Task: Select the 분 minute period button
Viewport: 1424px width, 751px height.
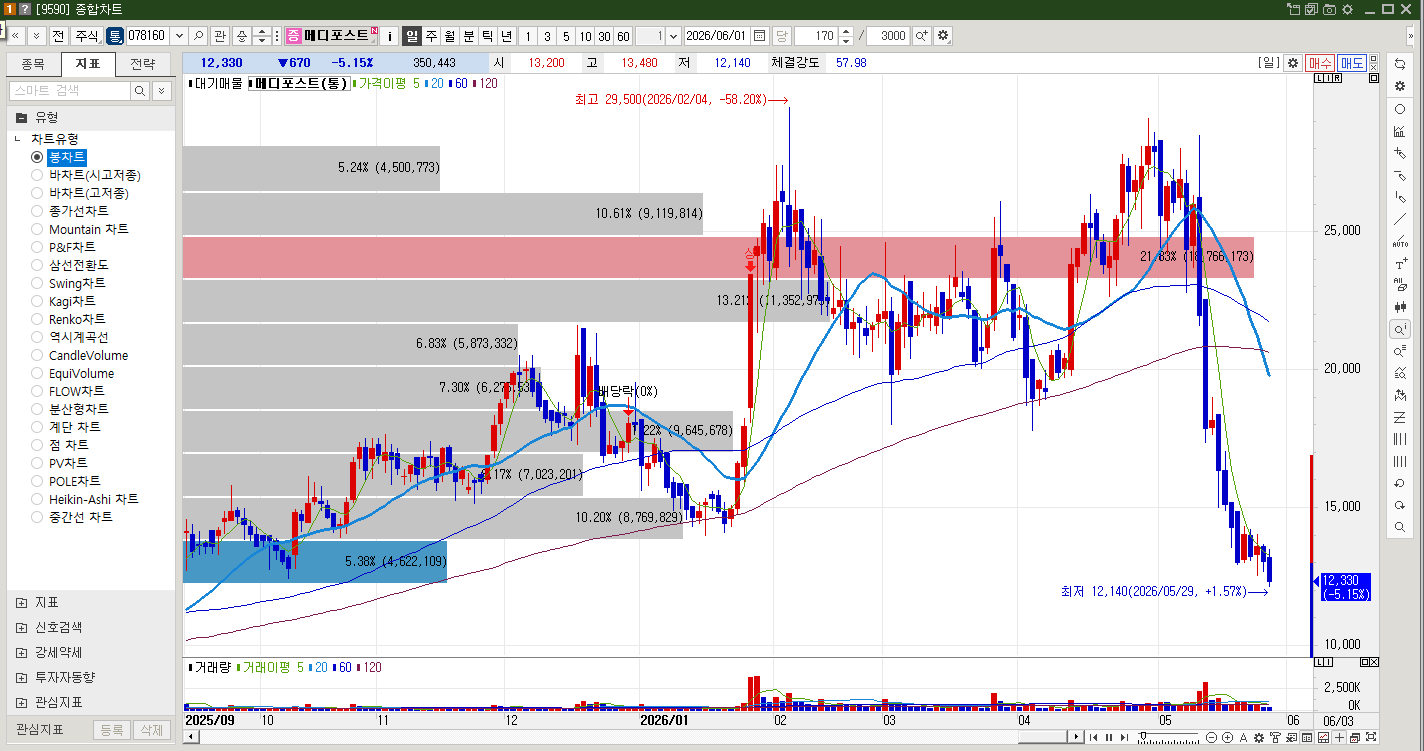Action: (469, 36)
